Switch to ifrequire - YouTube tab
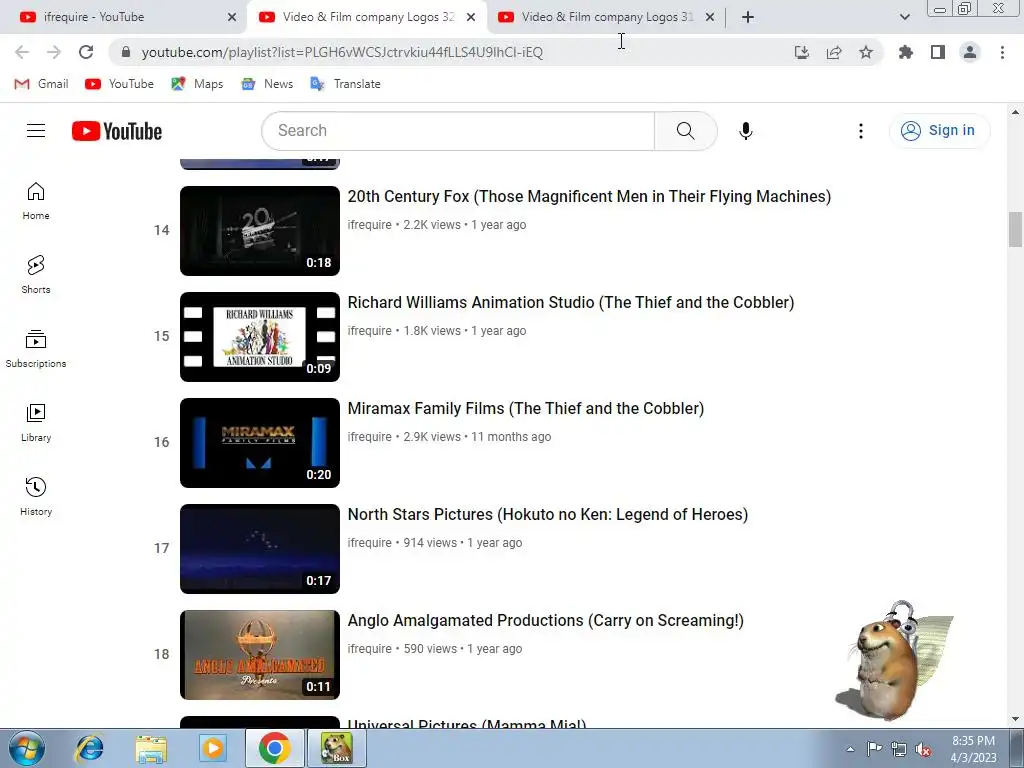 (123, 17)
